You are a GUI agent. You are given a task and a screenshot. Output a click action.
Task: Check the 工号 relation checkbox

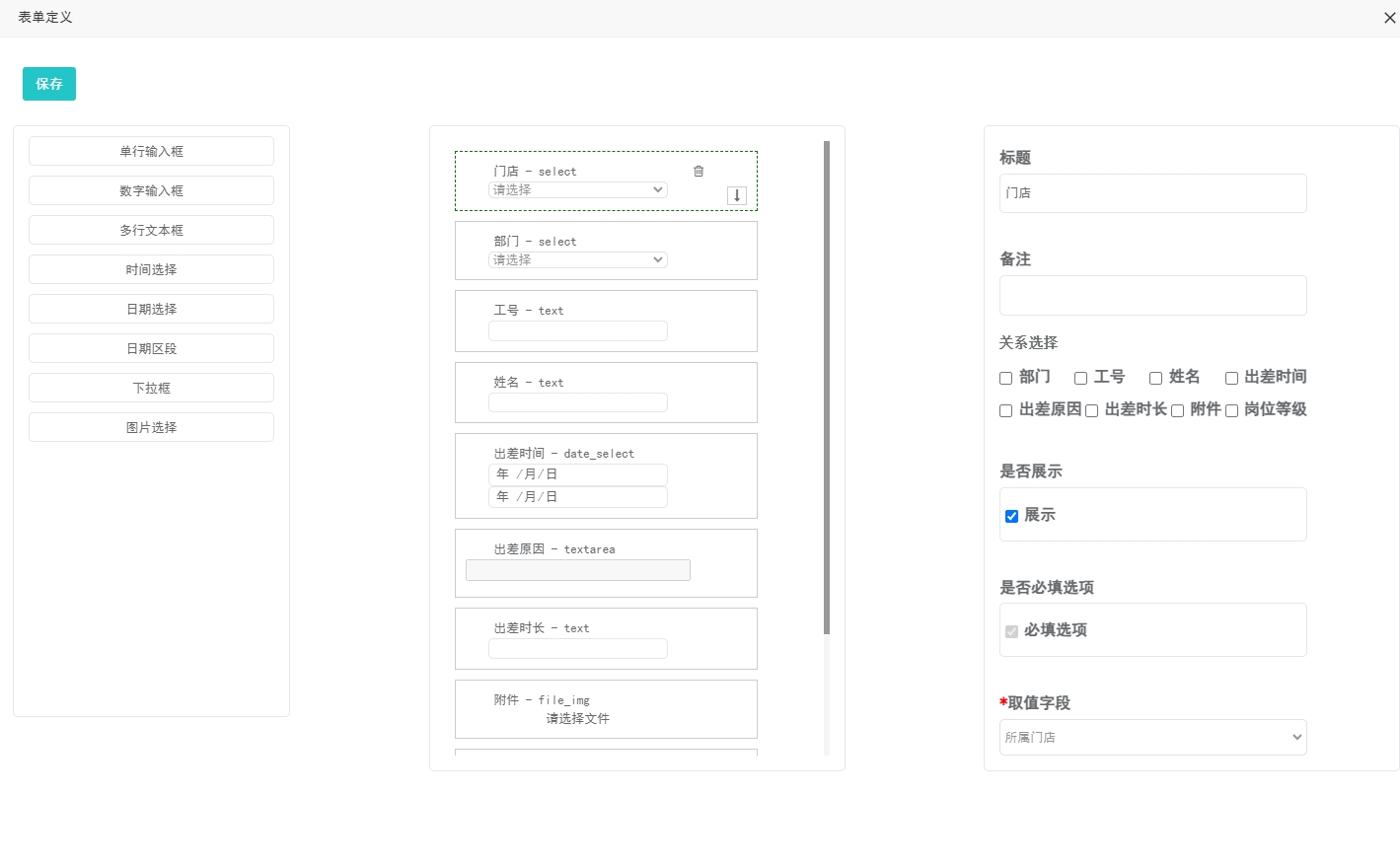point(1081,378)
